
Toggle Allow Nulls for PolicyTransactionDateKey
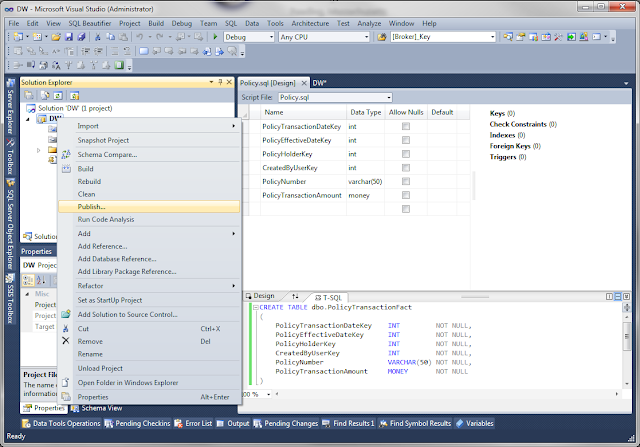[x=406, y=127]
